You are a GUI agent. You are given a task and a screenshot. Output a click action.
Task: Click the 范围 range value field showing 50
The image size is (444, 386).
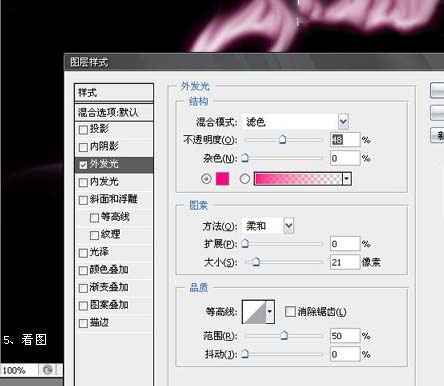[x=345, y=336]
